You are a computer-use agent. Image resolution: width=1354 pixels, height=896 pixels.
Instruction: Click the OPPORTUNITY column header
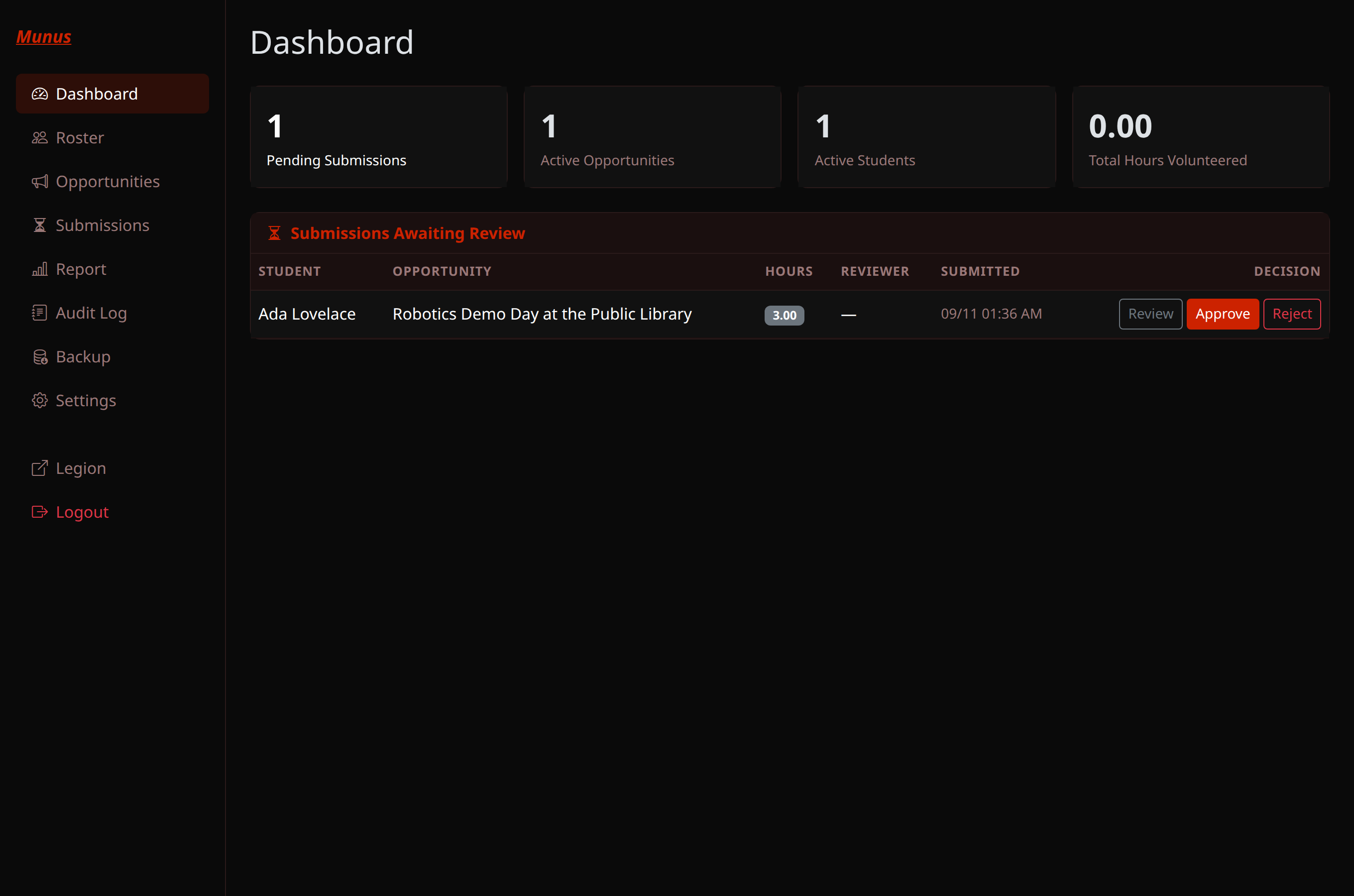point(442,271)
